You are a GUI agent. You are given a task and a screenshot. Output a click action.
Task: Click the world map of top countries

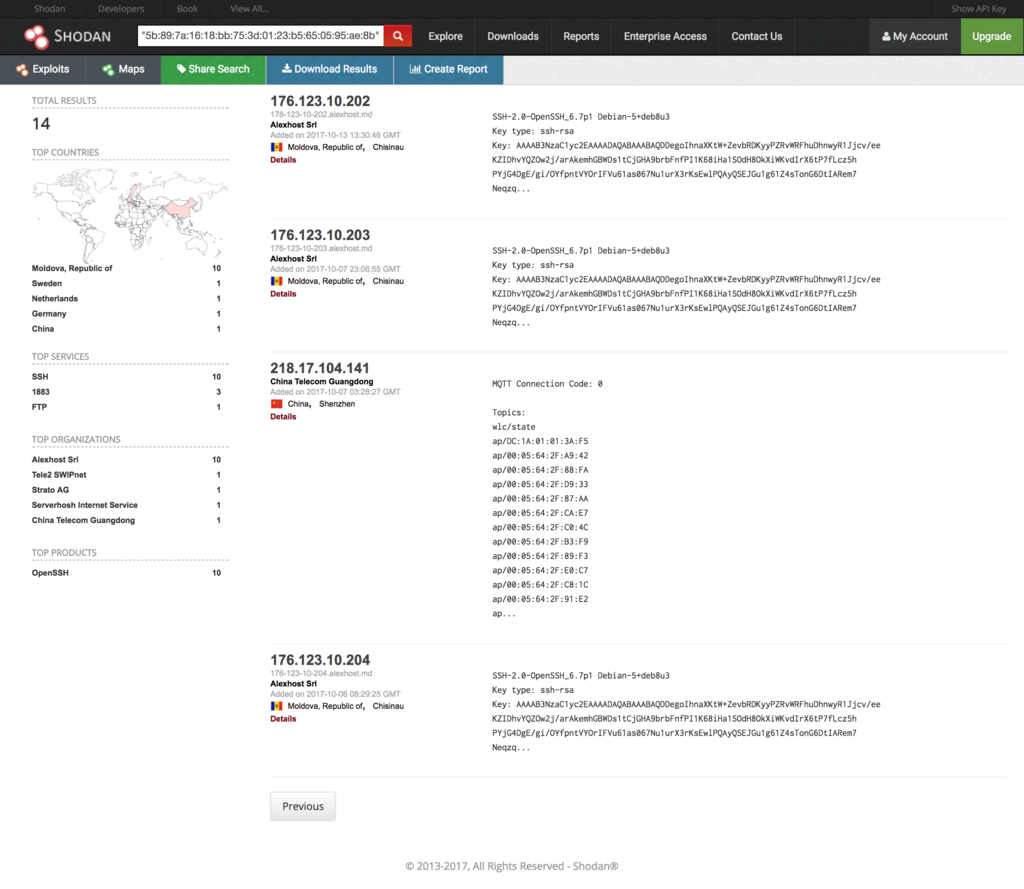tap(130, 214)
